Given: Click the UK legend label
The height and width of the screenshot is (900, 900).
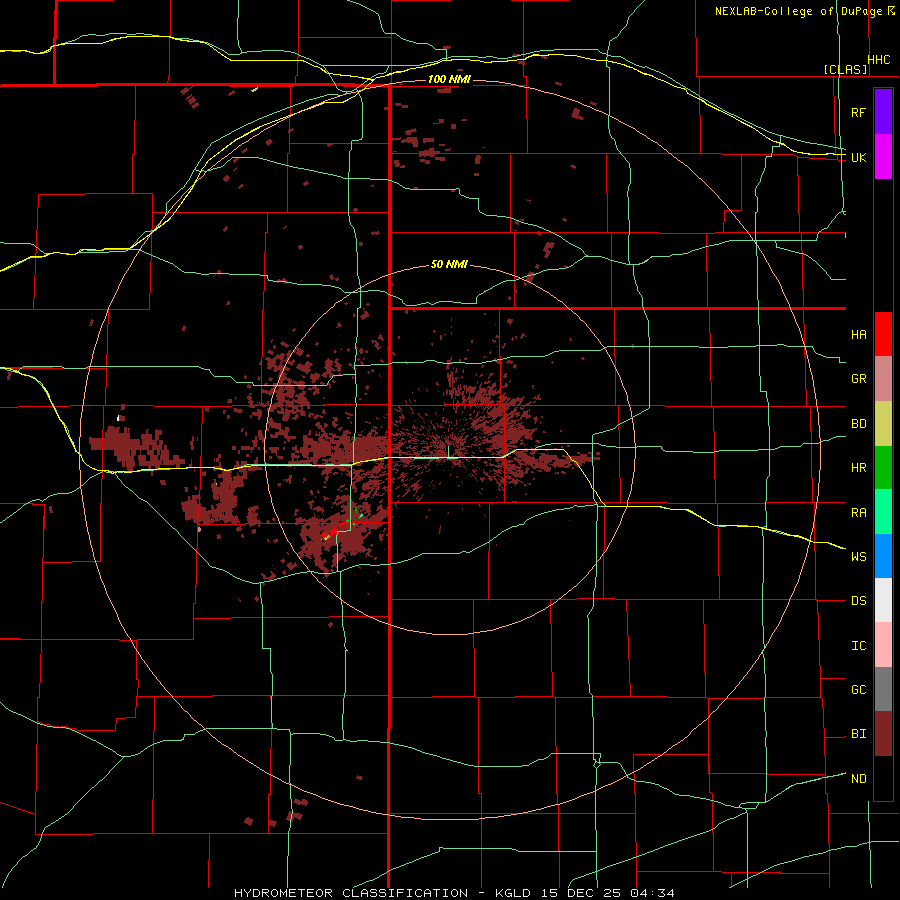Looking at the screenshot, I should (858, 157).
